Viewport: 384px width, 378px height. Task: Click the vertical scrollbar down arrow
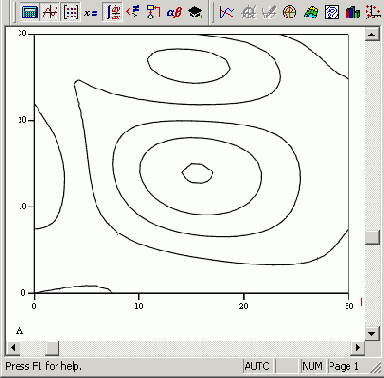372,333
